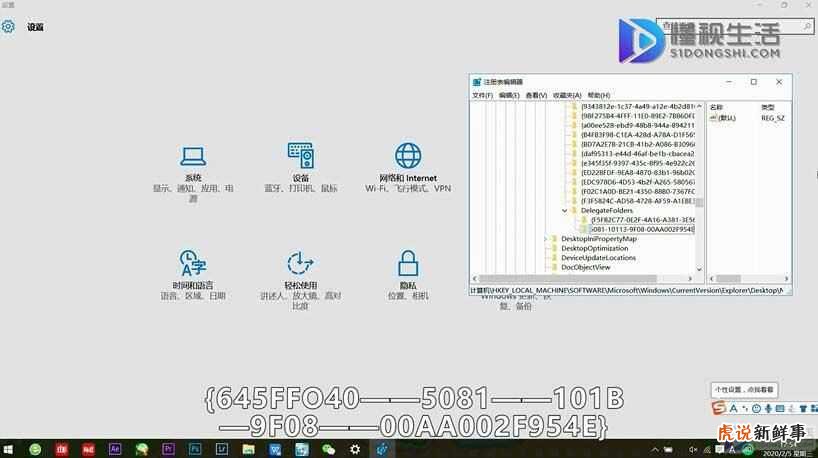Select the DocObjectView key
The image size is (818, 458).
point(585,267)
